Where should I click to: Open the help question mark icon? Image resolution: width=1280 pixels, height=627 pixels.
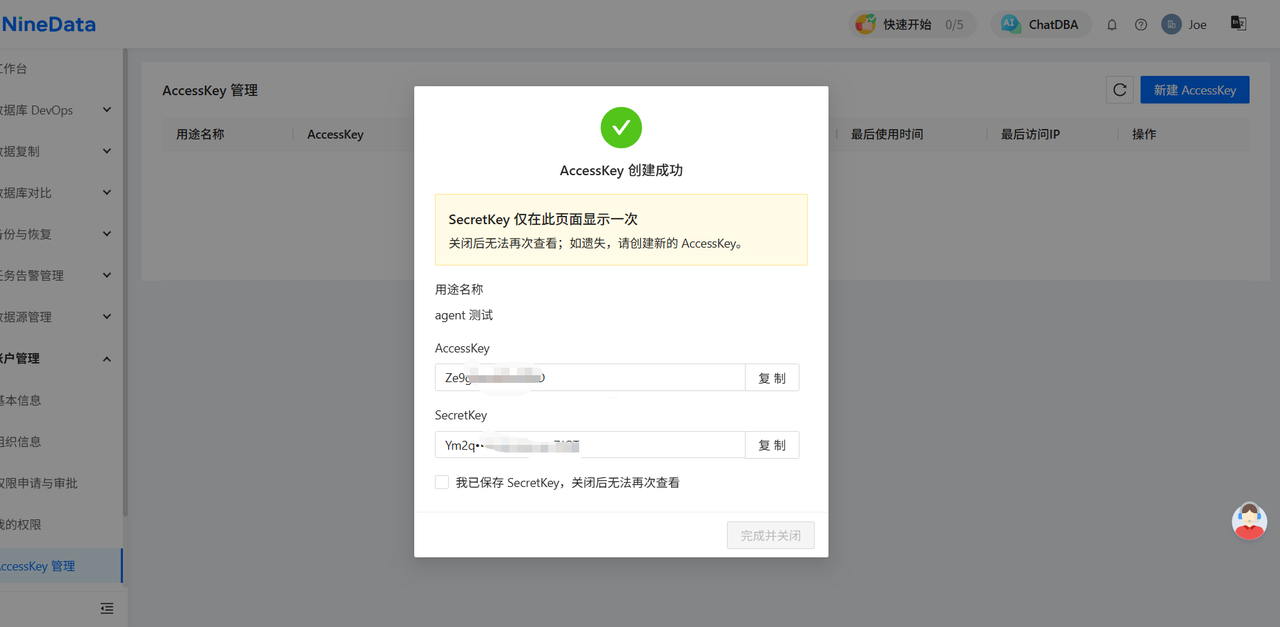point(1141,25)
